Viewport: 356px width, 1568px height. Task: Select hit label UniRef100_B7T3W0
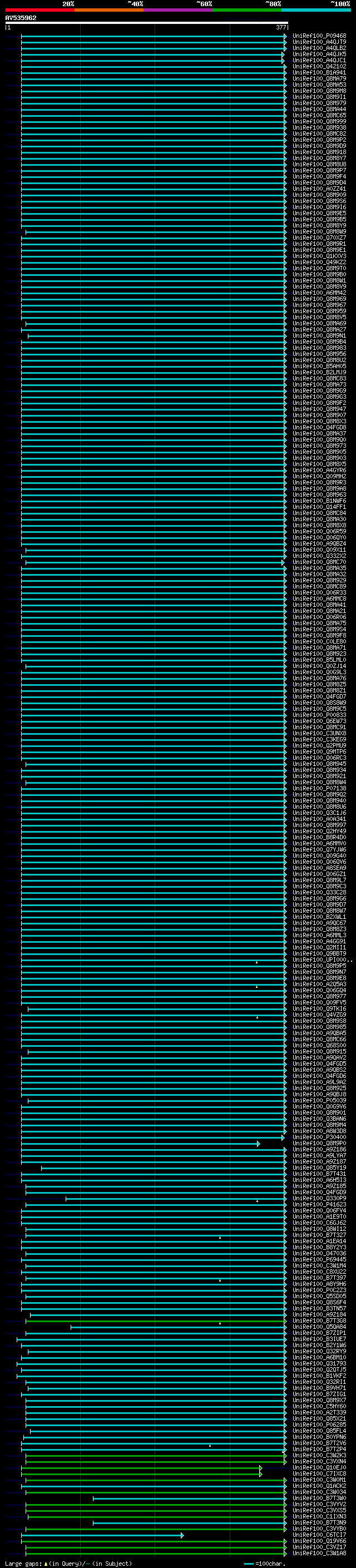[x=319, y=1498]
